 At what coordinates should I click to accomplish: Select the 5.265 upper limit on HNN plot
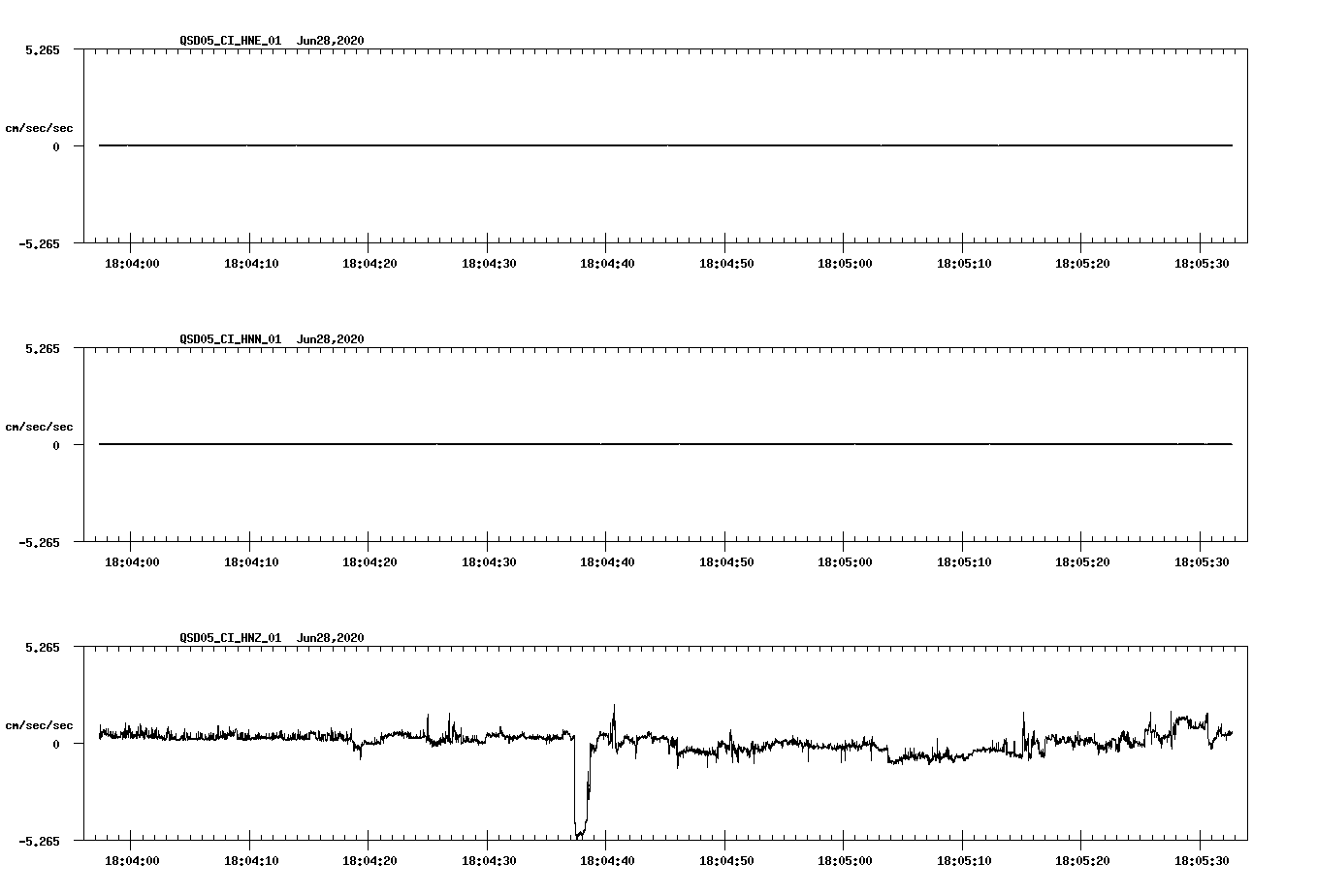click(42, 349)
